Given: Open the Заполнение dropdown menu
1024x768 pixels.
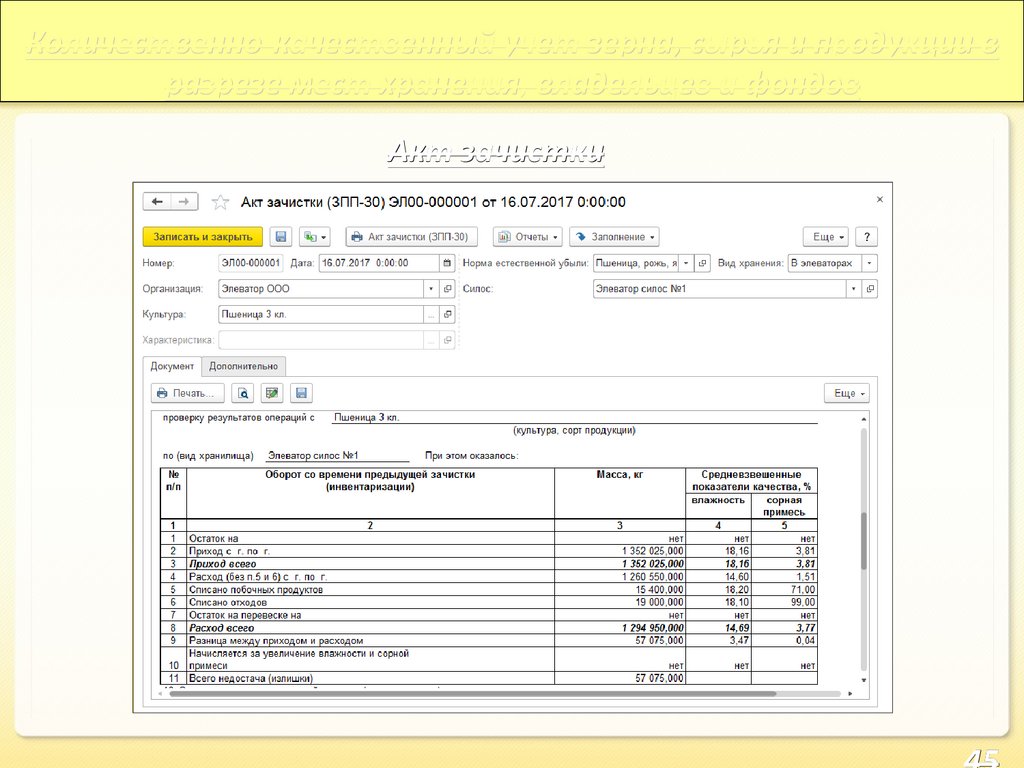Looking at the screenshot, I should pyautogui.click(x=614, y=237).
